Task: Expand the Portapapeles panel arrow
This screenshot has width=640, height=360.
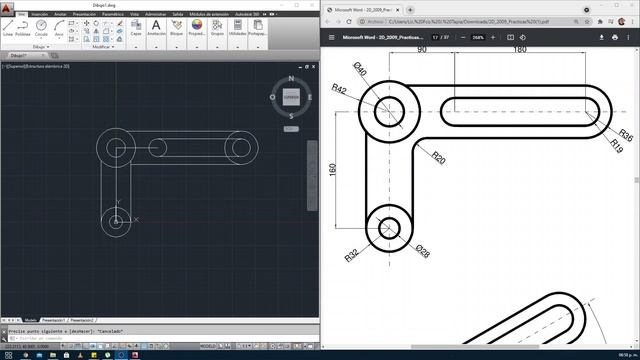Action: point(258,47)
